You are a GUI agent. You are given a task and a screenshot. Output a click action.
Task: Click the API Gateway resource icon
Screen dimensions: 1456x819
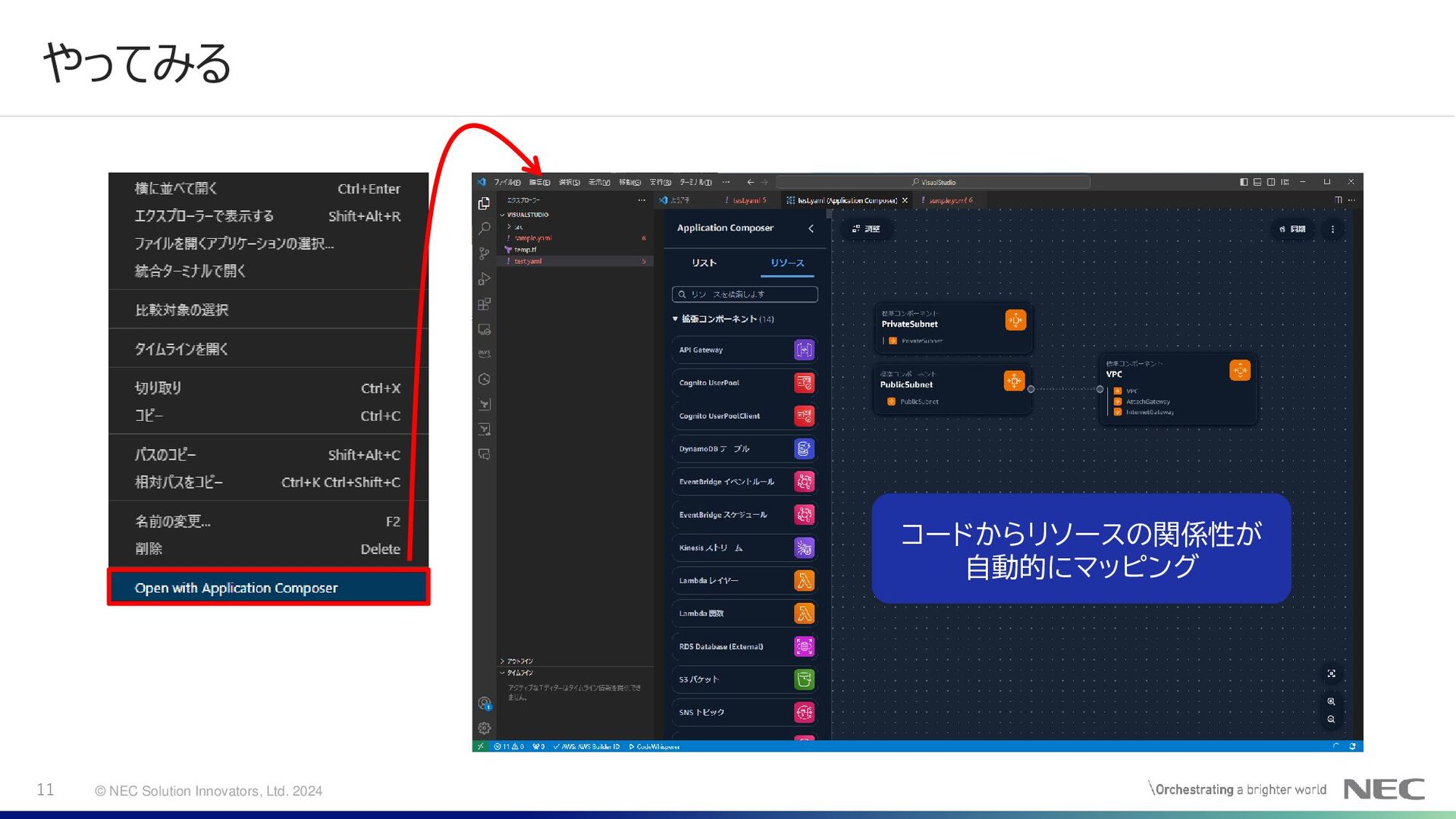(x=804, y=350)
